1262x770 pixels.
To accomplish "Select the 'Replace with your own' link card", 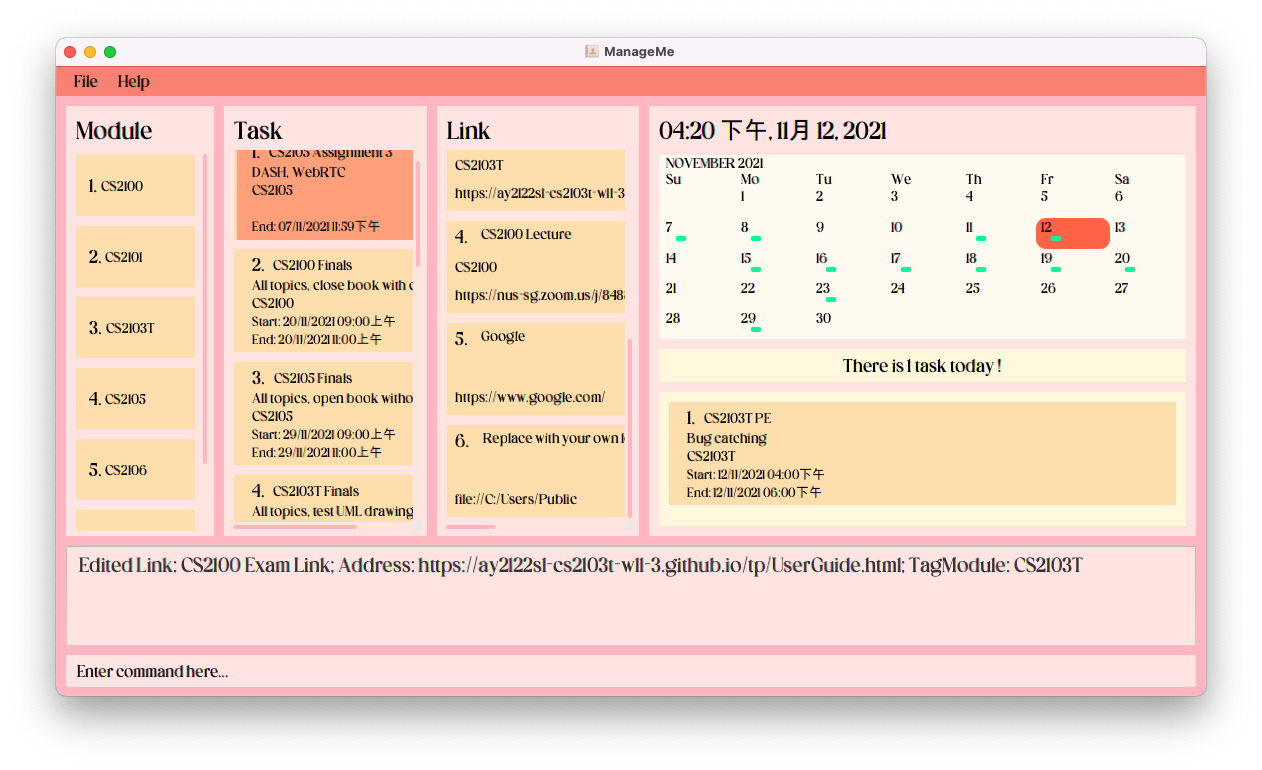I will point(536,470).
